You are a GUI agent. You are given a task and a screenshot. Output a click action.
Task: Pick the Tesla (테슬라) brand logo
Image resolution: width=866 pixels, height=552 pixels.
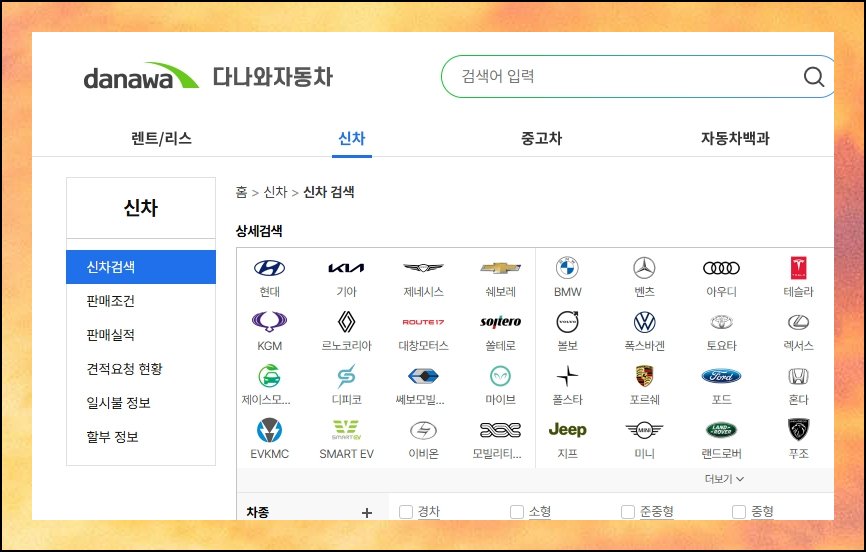tap(798, 268)
